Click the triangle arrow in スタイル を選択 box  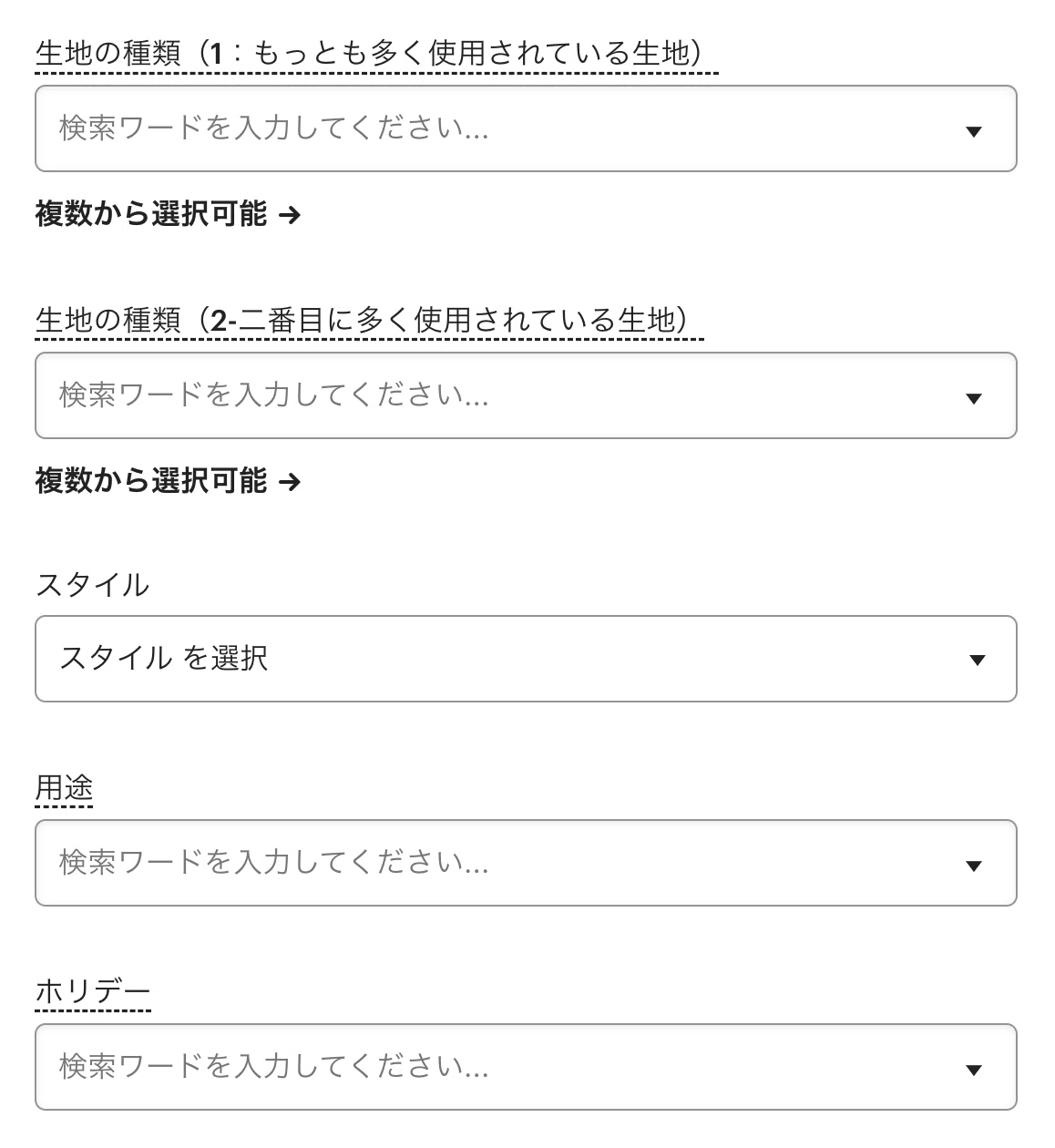pos(978,661)
